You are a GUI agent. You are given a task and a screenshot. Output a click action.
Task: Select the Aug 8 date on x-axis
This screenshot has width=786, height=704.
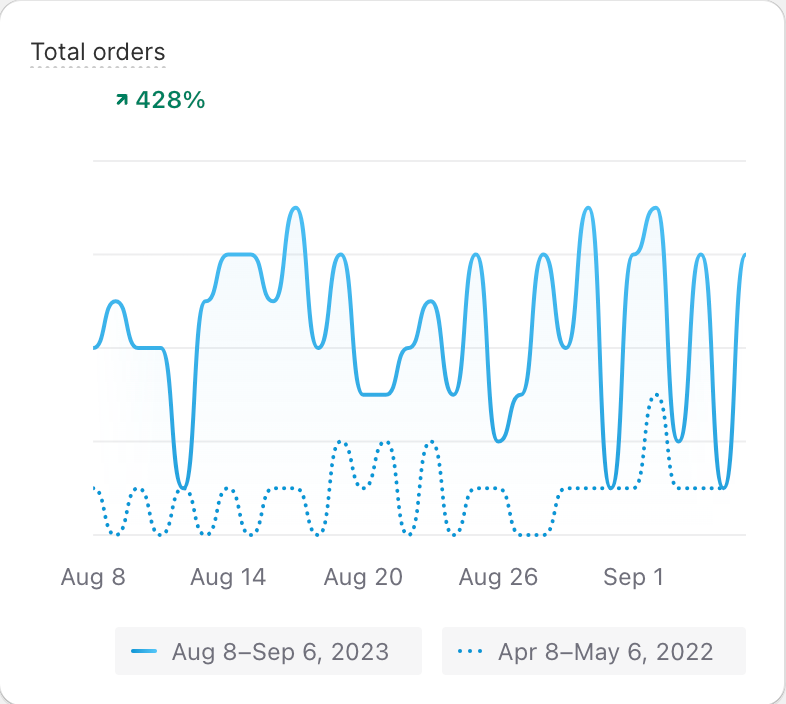pos(93,577)
